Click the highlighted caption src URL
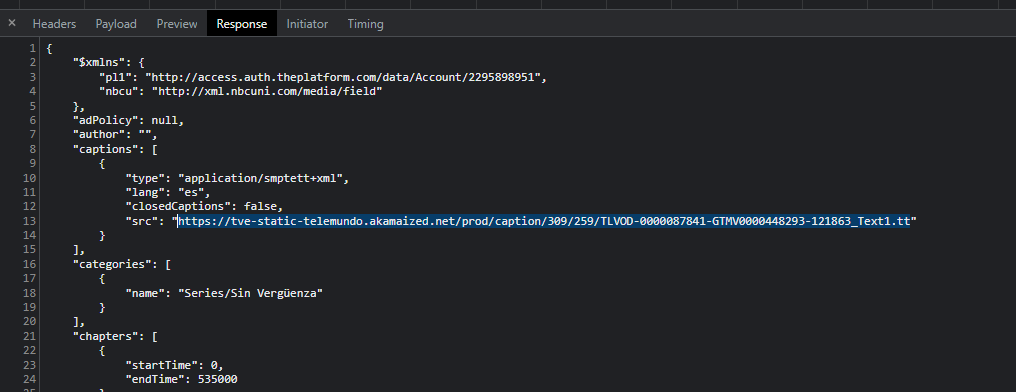1016x392 pixels. tap(544, 221)
